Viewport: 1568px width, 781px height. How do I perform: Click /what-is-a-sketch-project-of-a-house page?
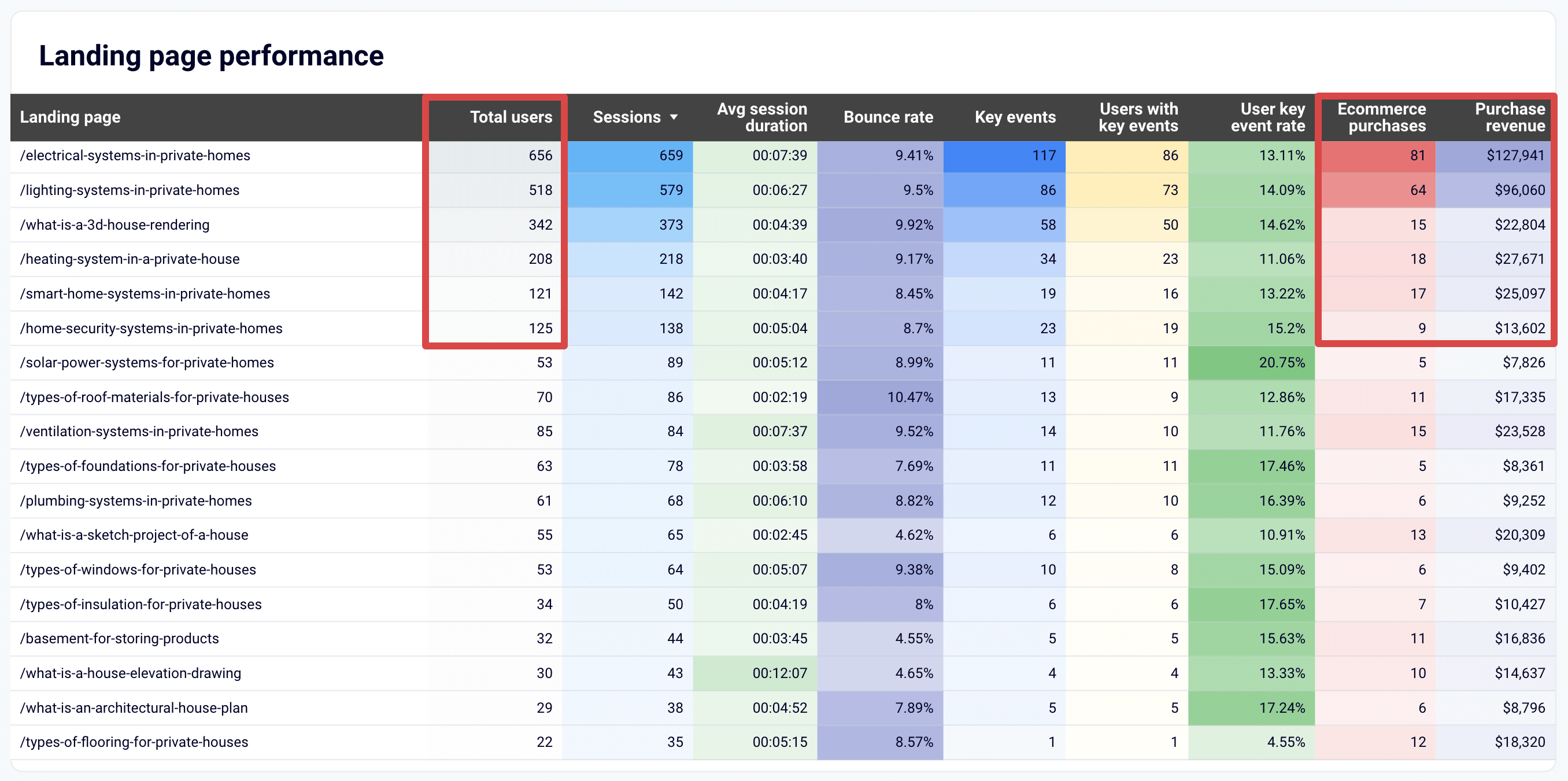134,535
